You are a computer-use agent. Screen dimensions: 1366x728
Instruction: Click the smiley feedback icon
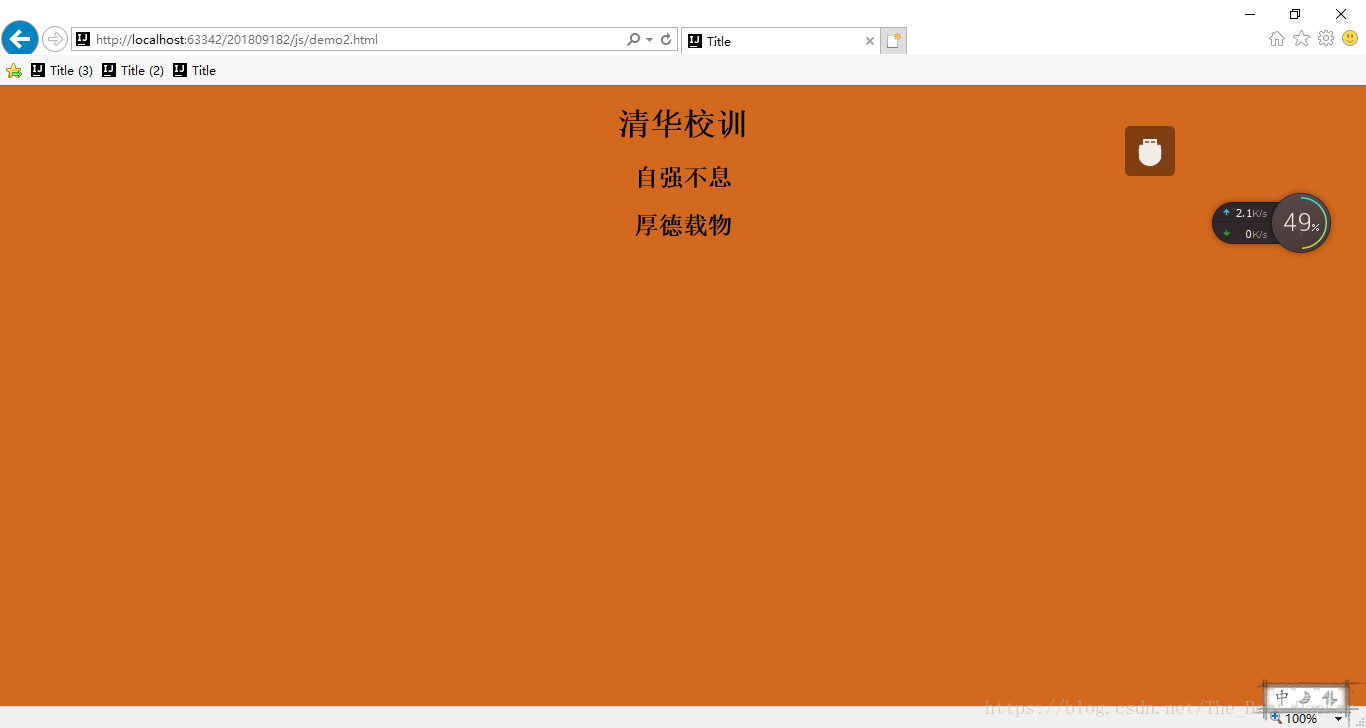(x=1350, y=38)
